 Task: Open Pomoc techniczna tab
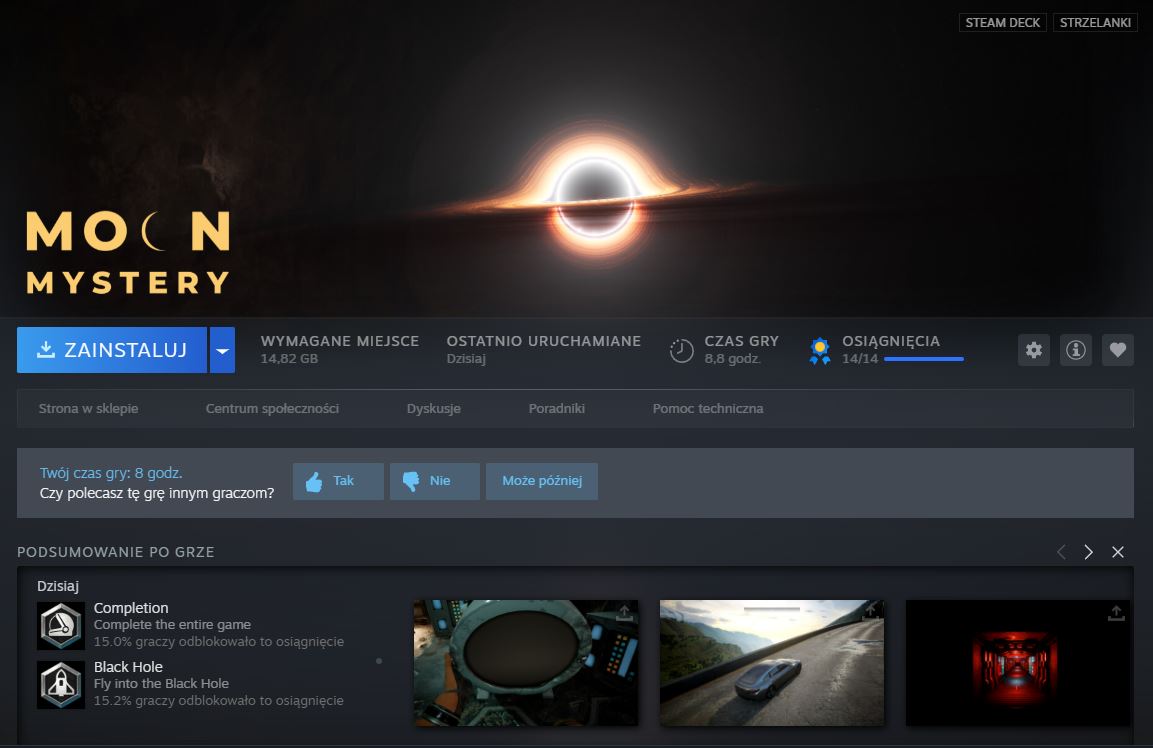point(708,408)
